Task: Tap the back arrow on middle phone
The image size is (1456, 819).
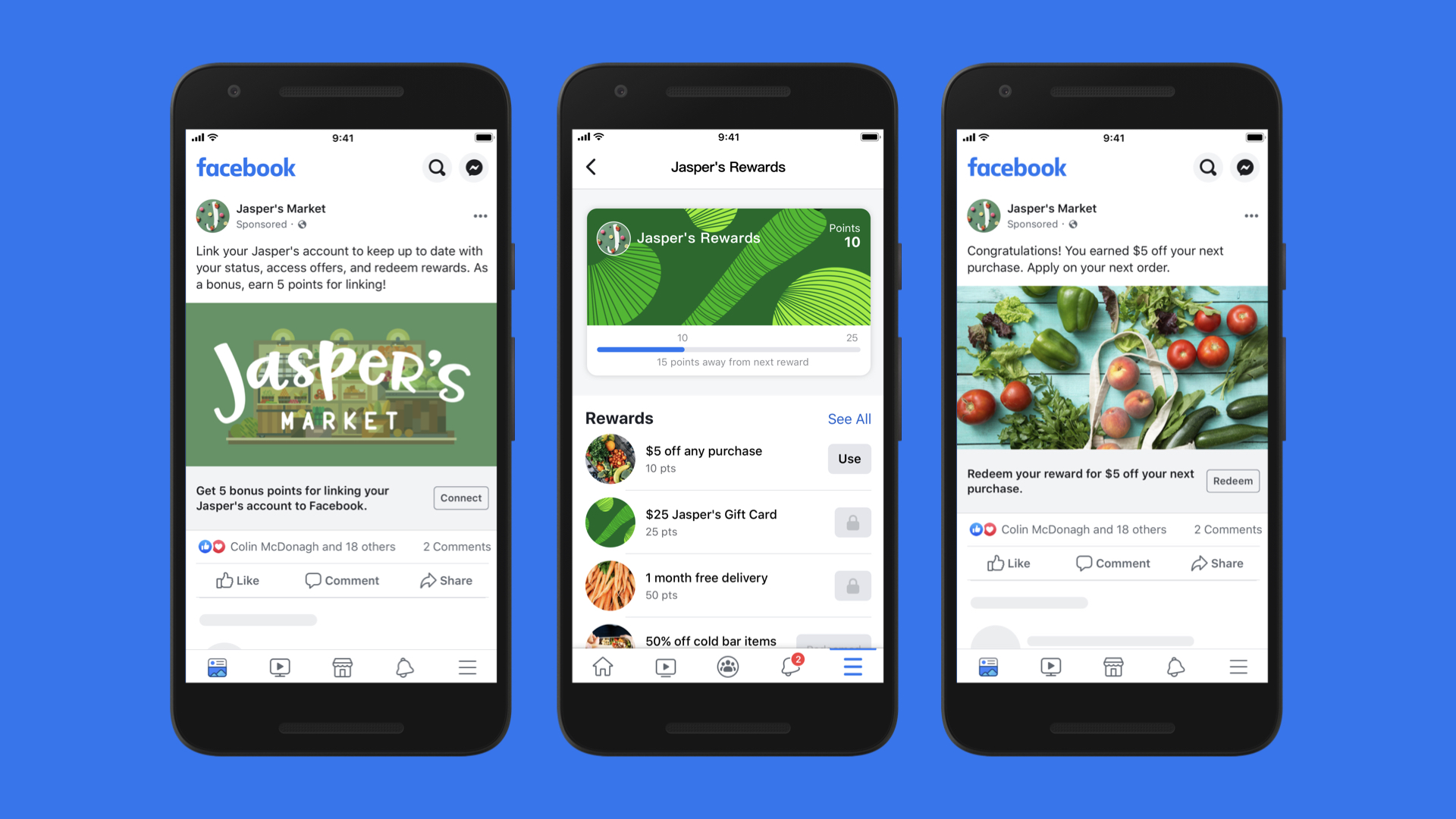Action: click(592, 168)
